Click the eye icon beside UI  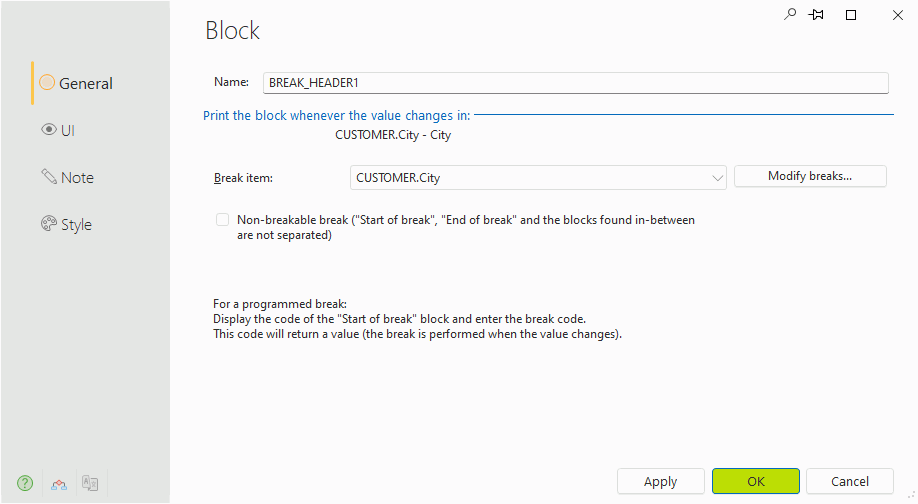(x=49, y=129)
